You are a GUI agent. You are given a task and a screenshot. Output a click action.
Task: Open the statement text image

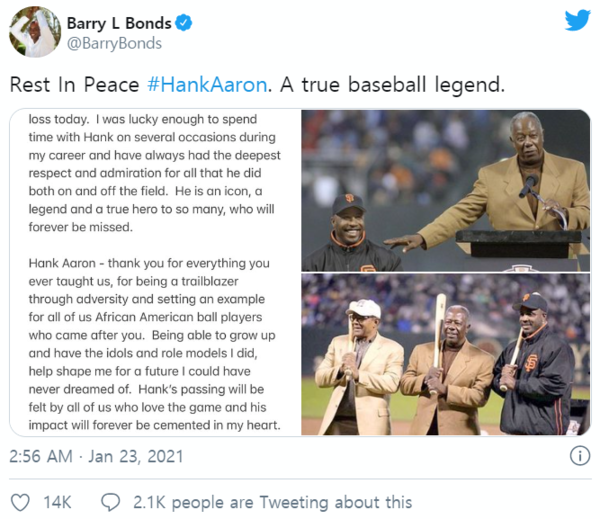(x=155, y=273)
